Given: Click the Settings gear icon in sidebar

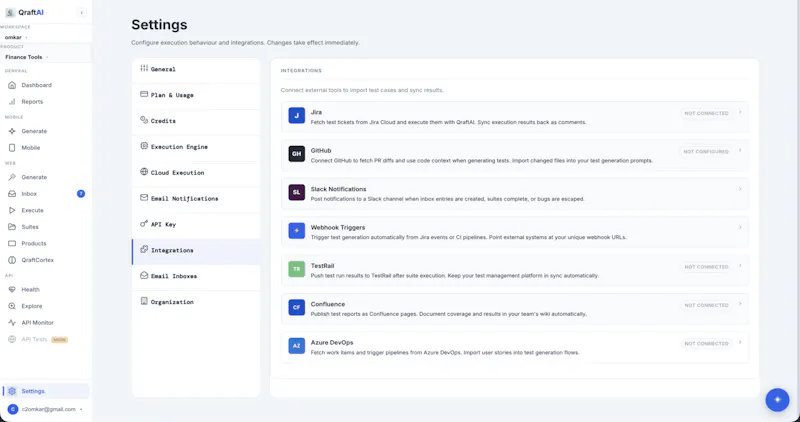Looking at the screenshot, I should pyautogui.click(x=12, y=391).
